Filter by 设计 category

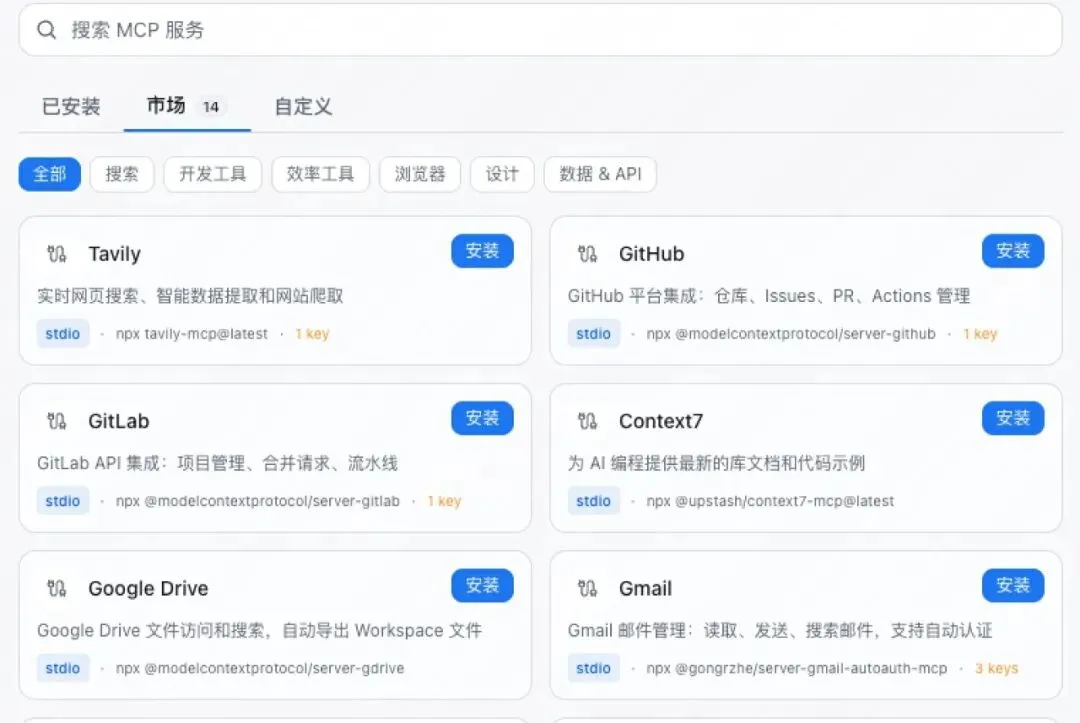pyautogui.click(x=502, y=174)
